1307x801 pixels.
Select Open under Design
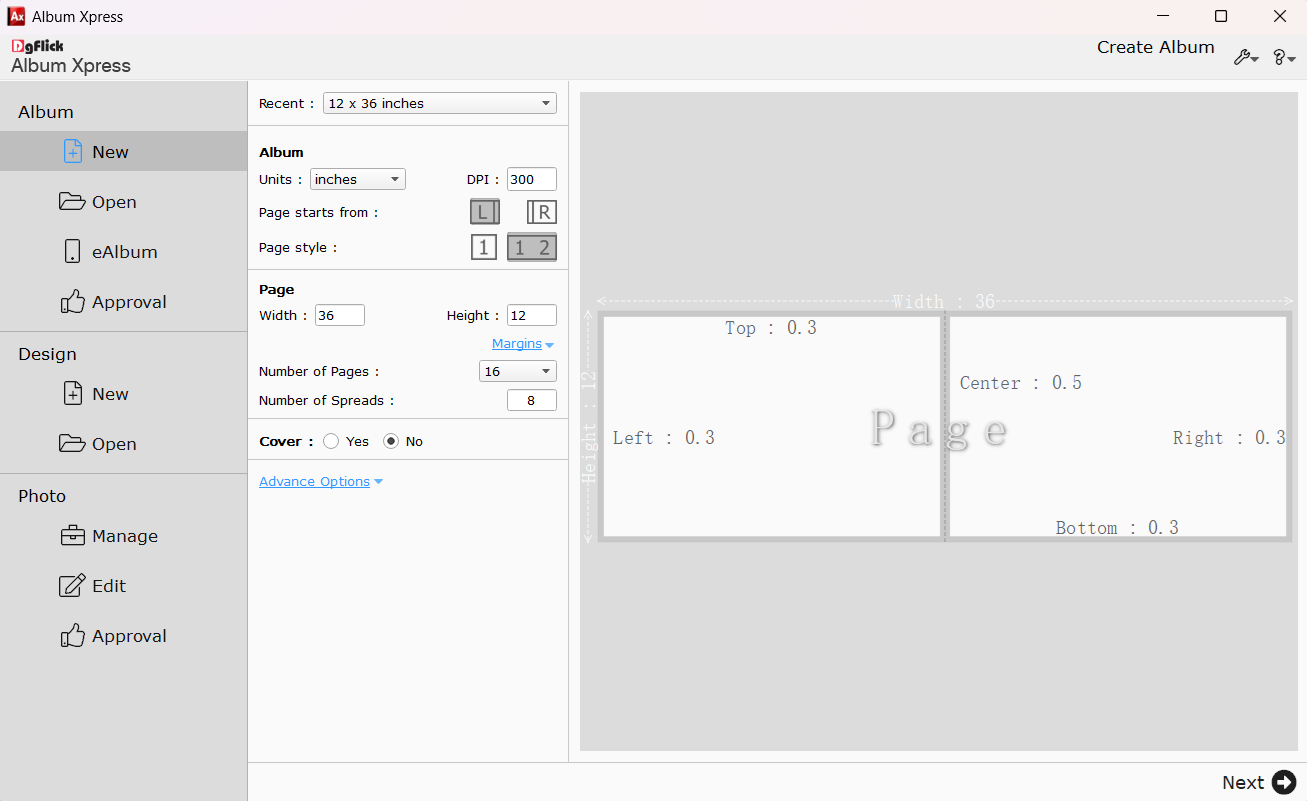(x=123, y=443)
